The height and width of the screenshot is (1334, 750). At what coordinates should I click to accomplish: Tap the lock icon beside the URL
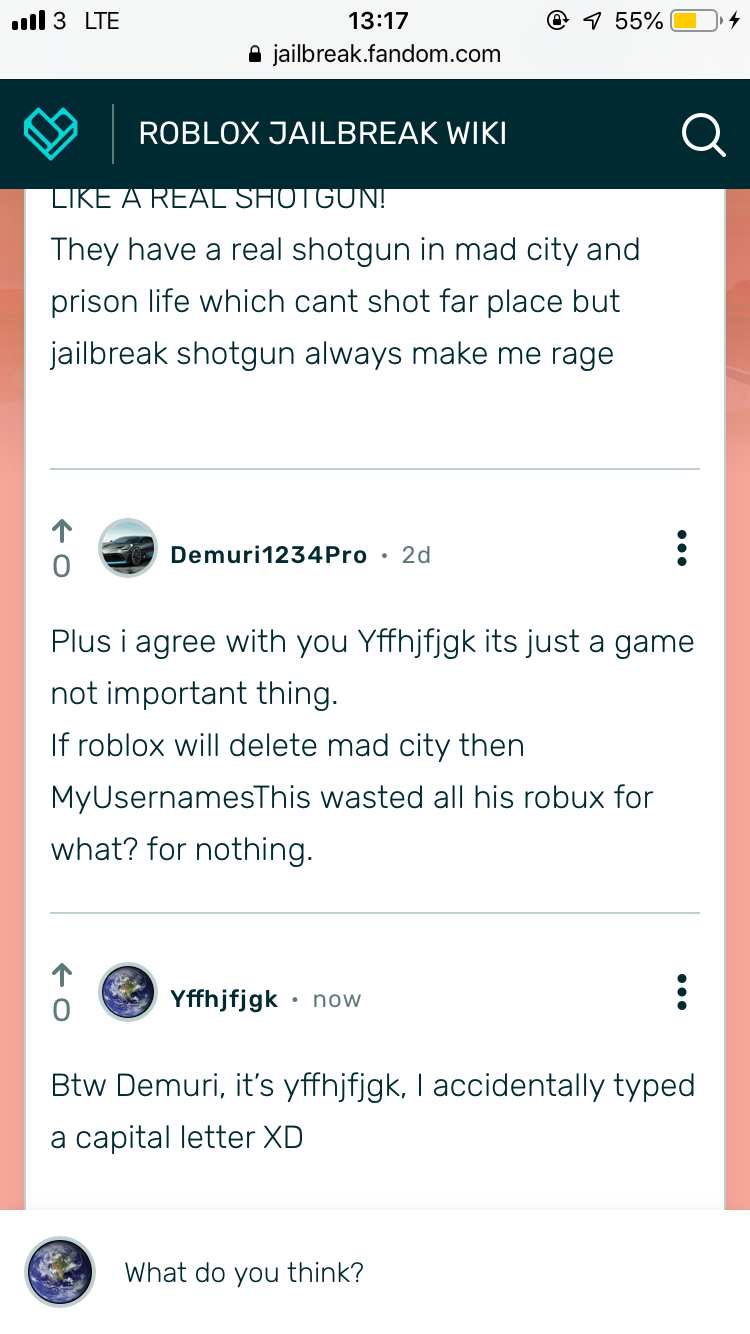click(x=254, y=54)
